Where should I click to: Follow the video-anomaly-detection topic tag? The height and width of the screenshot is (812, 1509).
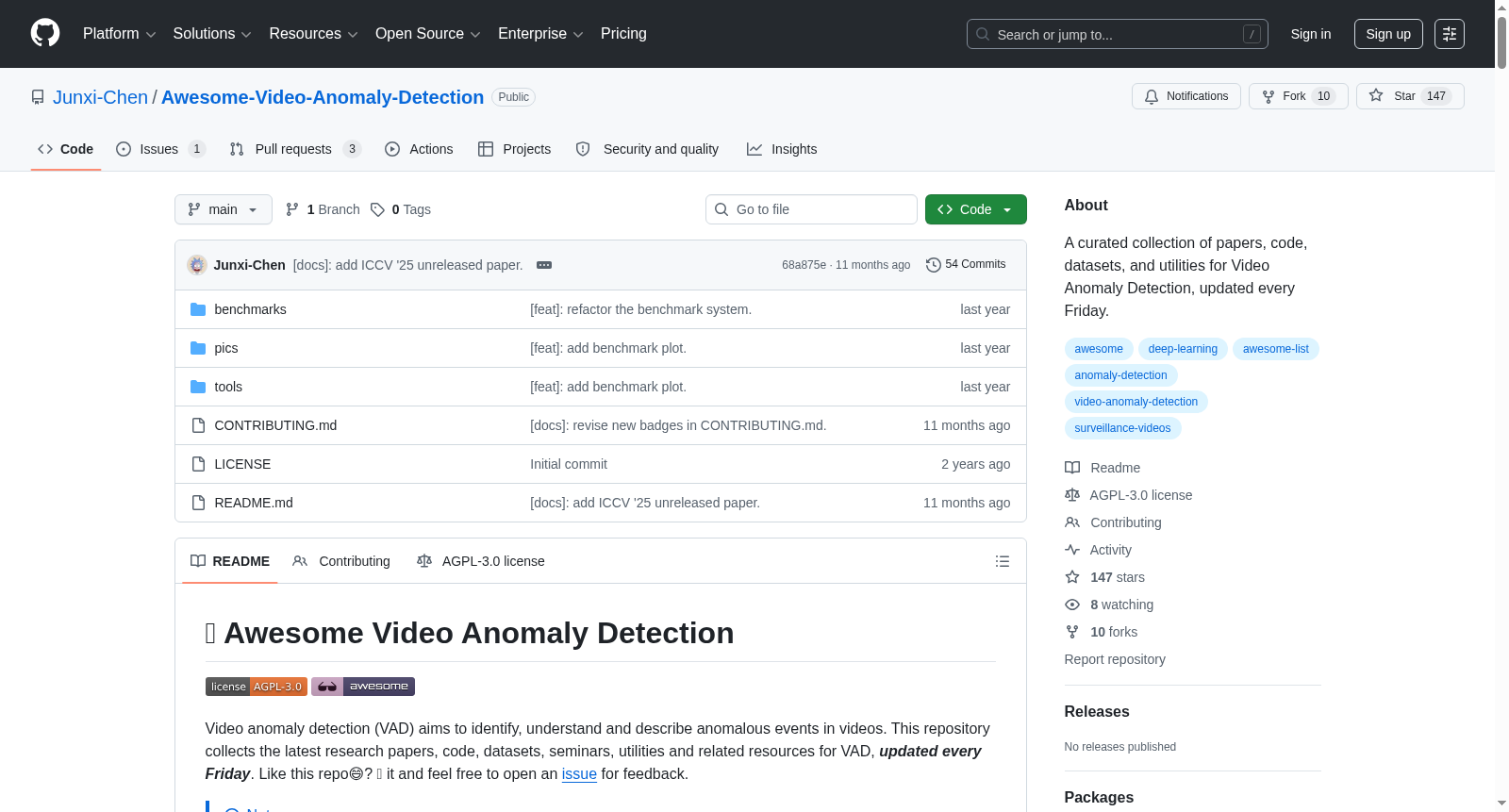point(1136,402)
